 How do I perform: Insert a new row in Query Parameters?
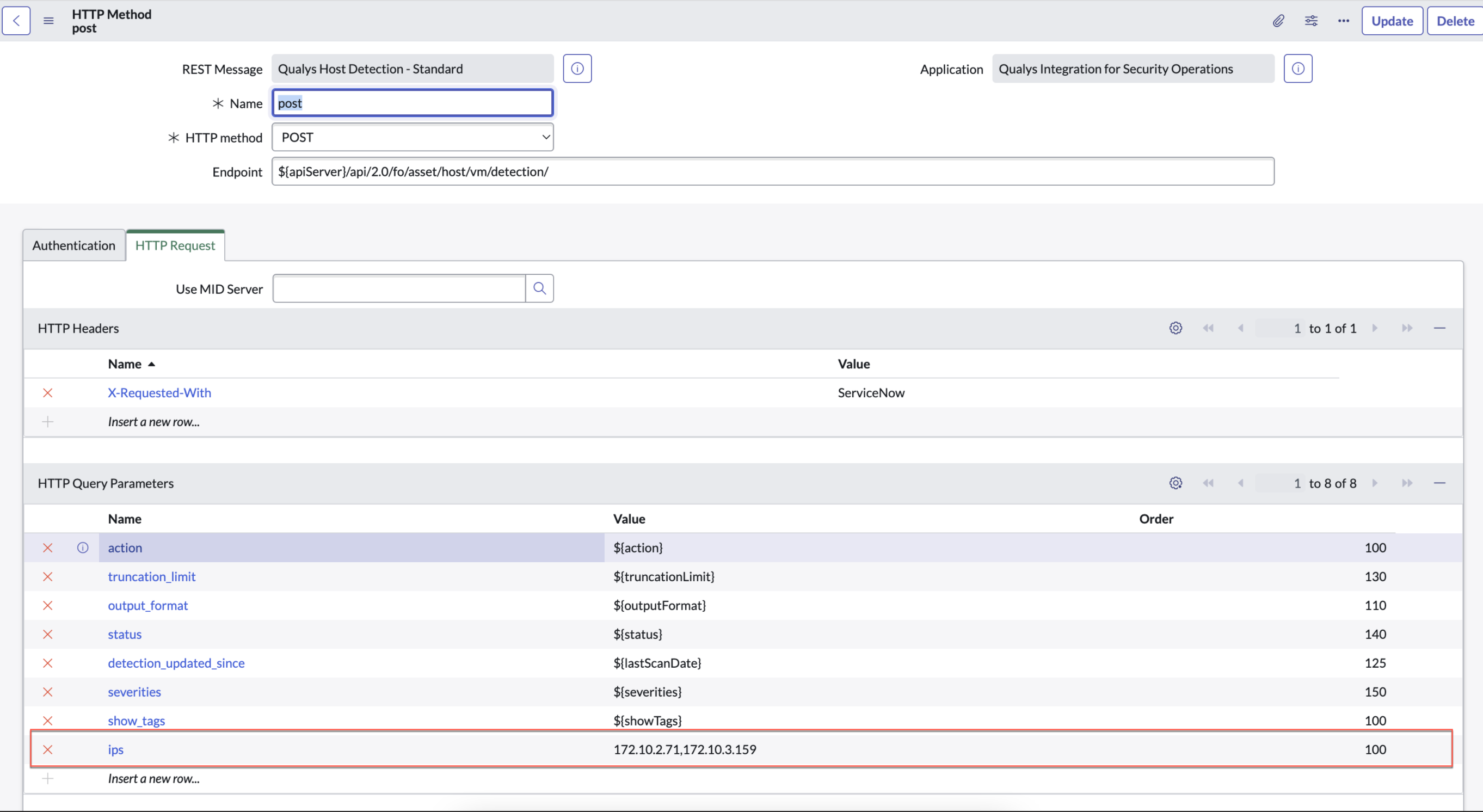pyautogui.click(x=153, y=779)
